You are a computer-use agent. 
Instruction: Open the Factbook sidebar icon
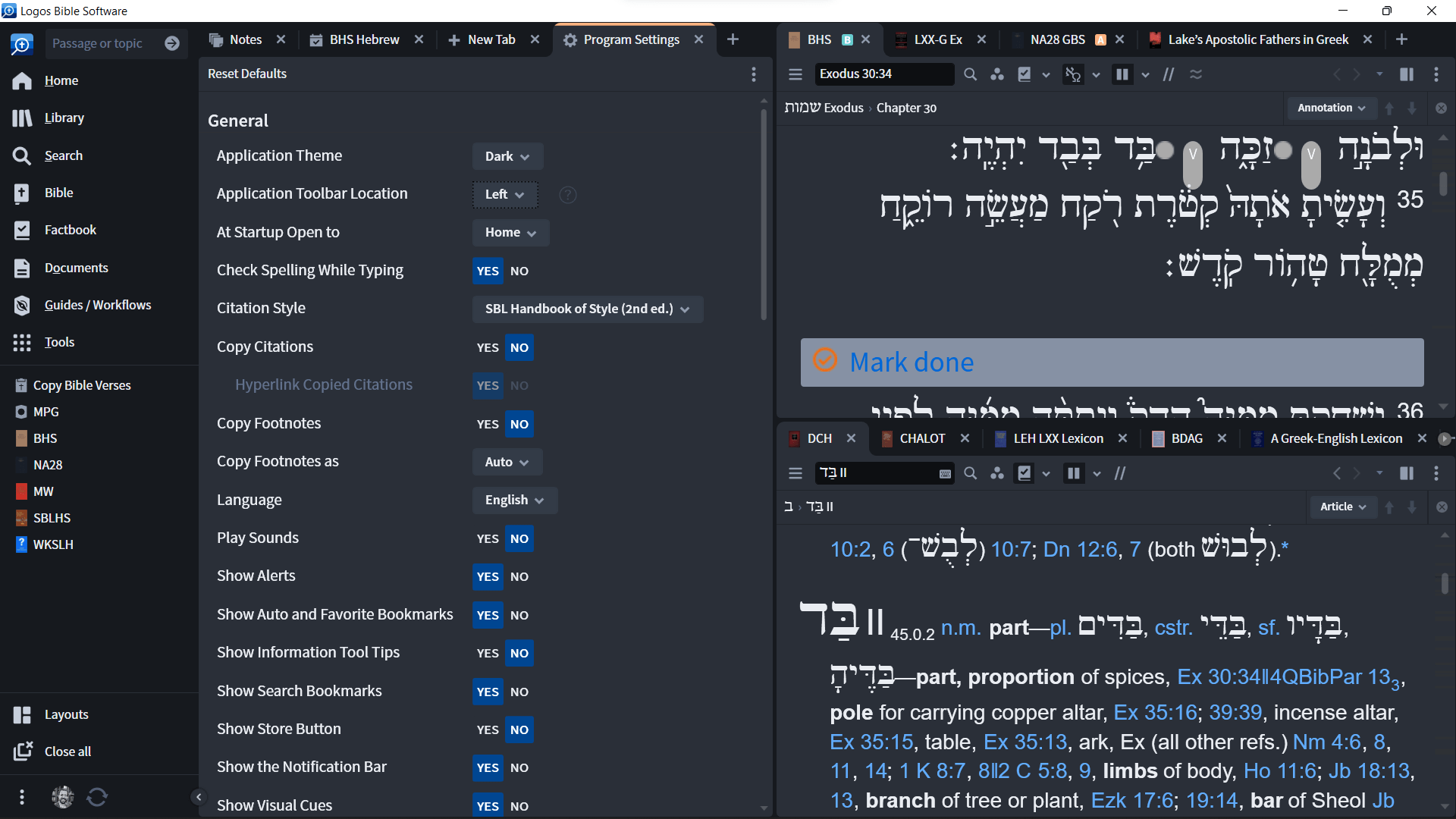tap(22, 231)
